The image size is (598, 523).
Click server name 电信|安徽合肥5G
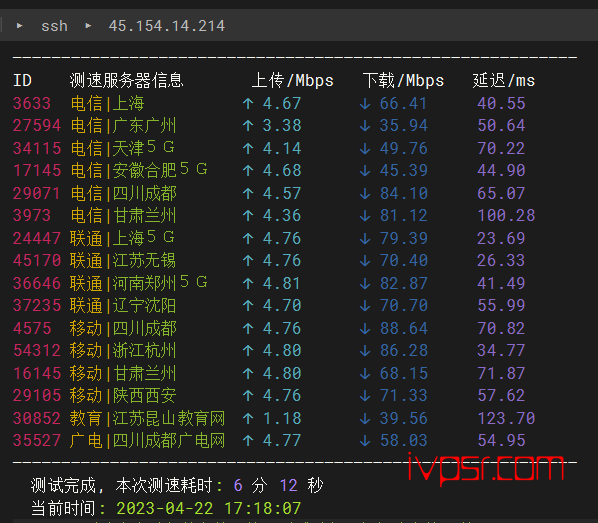tap(139, 170)
